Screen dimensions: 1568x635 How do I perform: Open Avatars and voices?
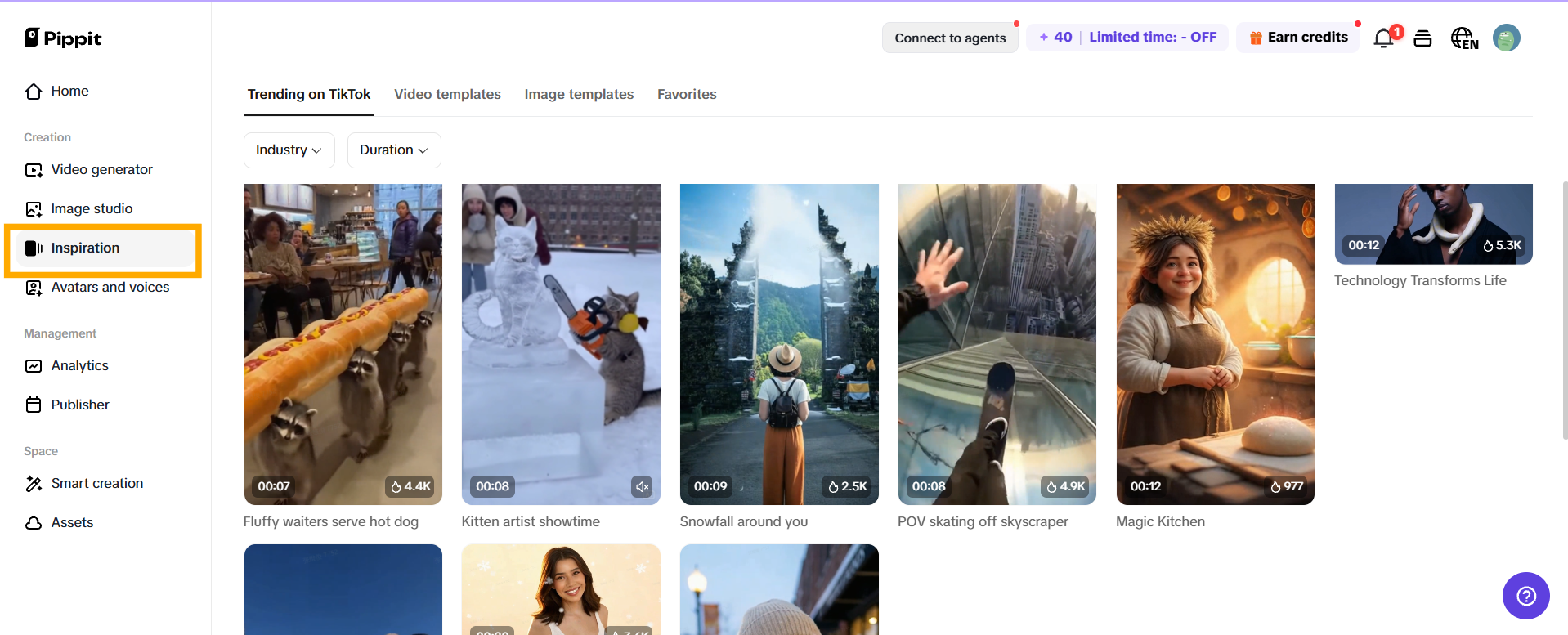coord(105,287)
